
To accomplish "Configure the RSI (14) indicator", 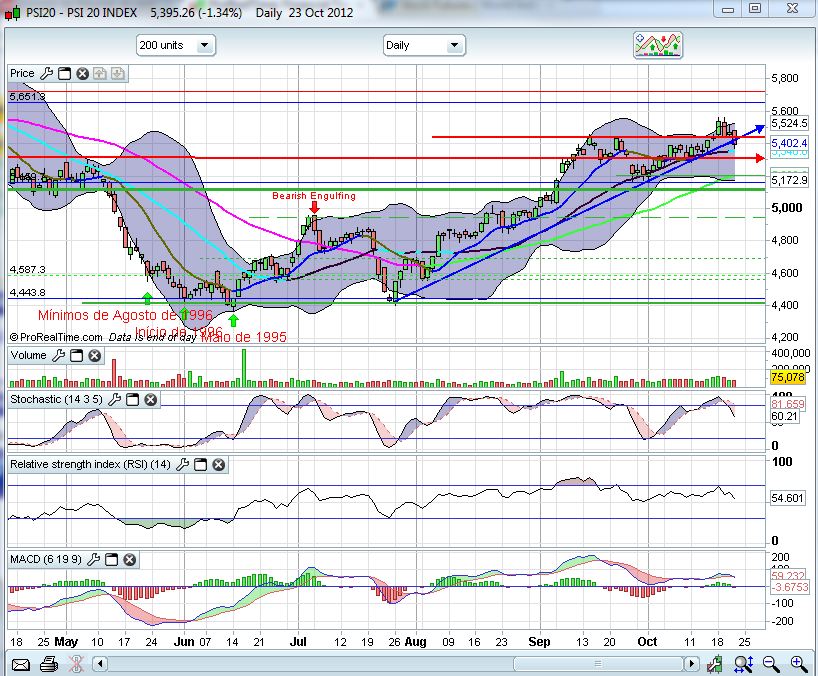I will pos(183,464).
